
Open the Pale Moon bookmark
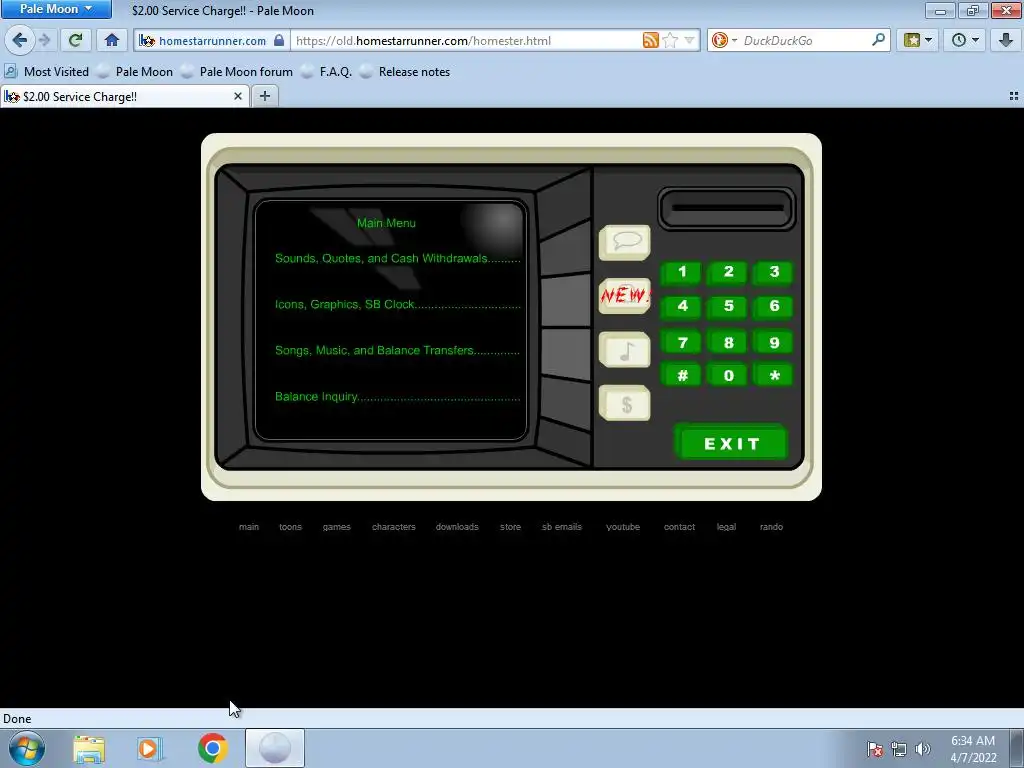click(x=136, y=72)
